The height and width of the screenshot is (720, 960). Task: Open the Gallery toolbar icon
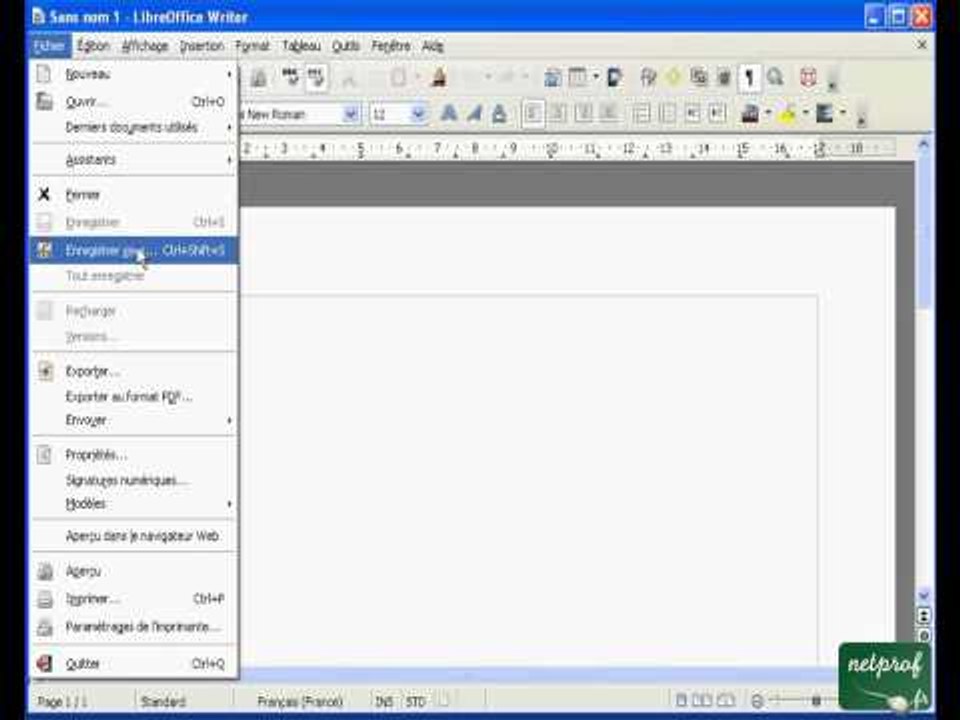699,78
